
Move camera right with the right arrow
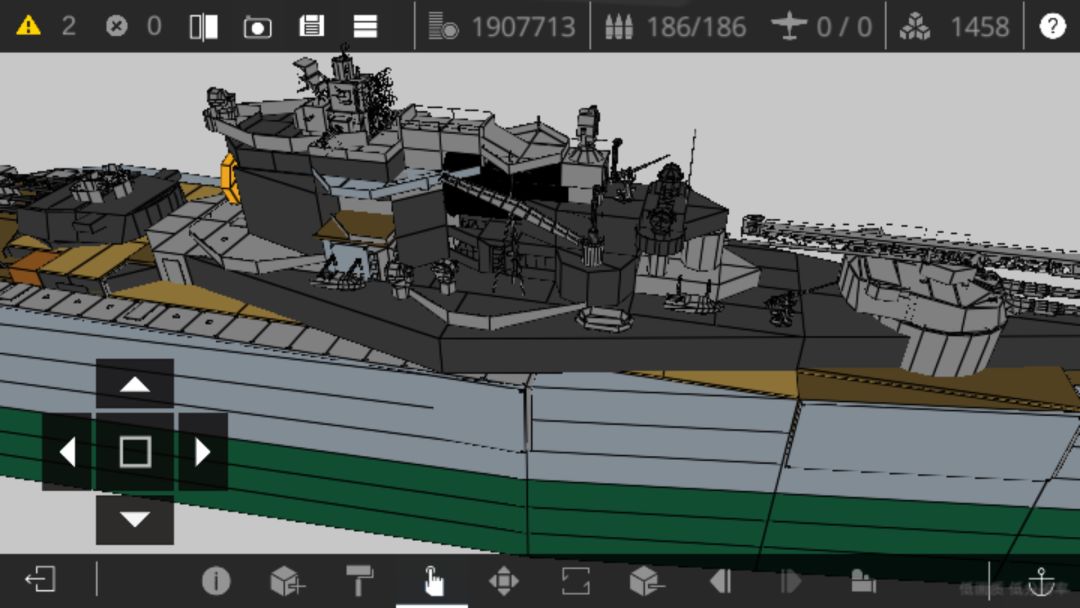point(202,452)
